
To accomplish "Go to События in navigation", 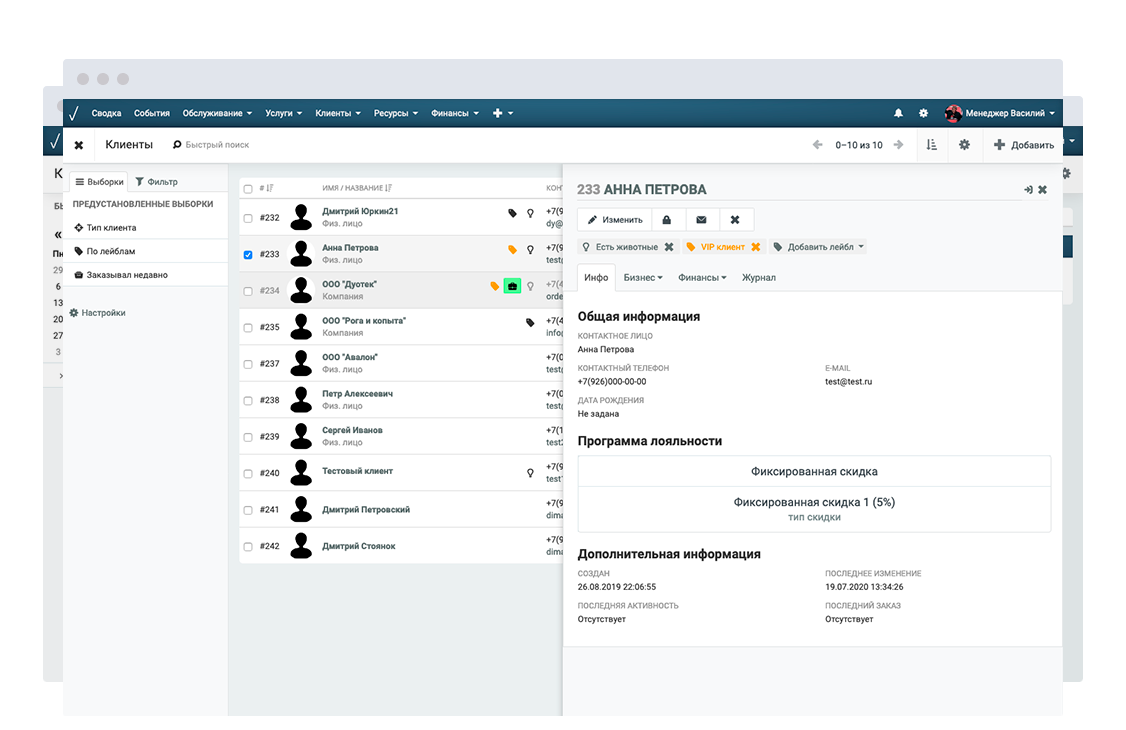I will click(x=152, y=113).
